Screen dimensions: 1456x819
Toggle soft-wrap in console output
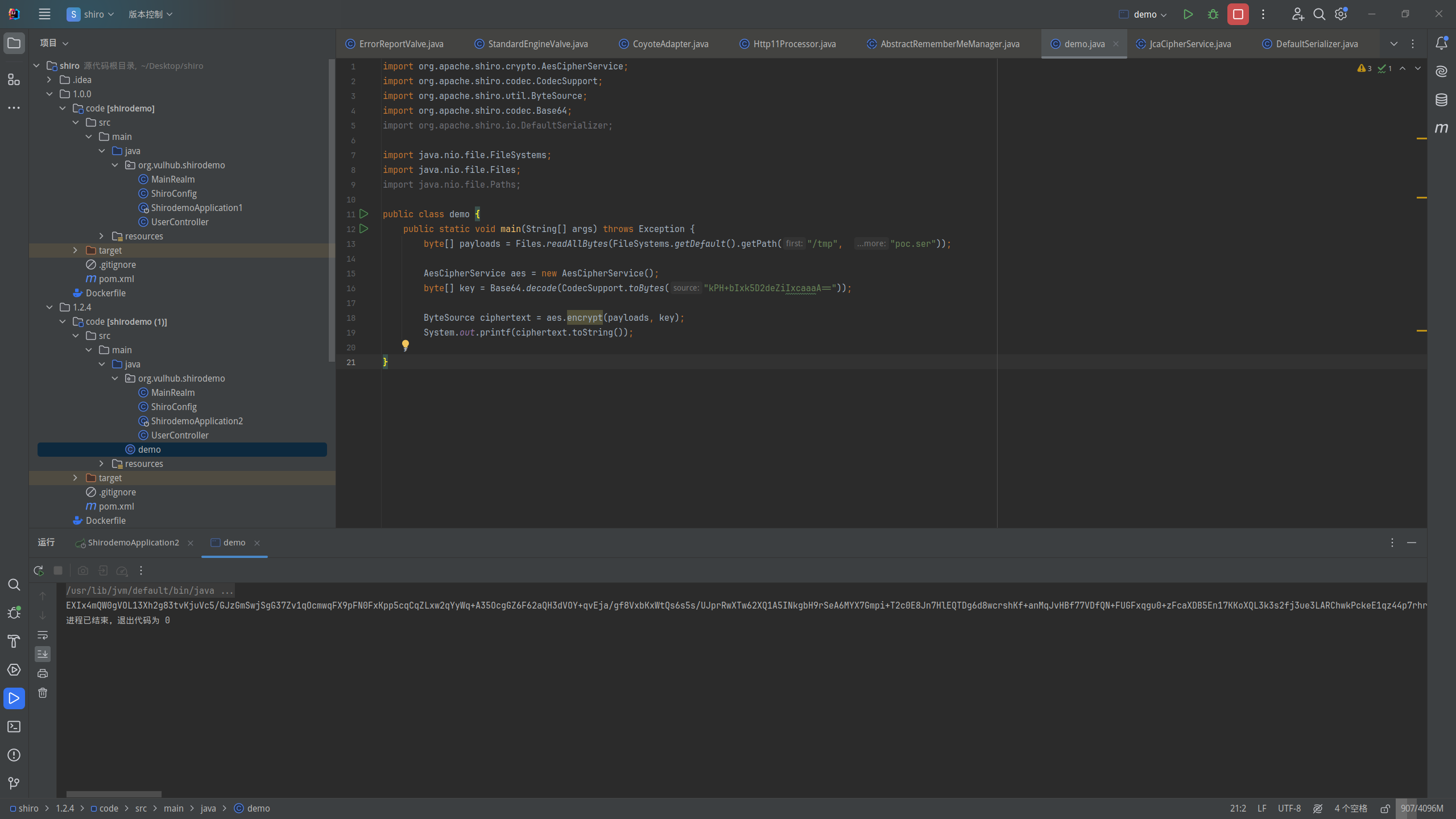point(43,635)
